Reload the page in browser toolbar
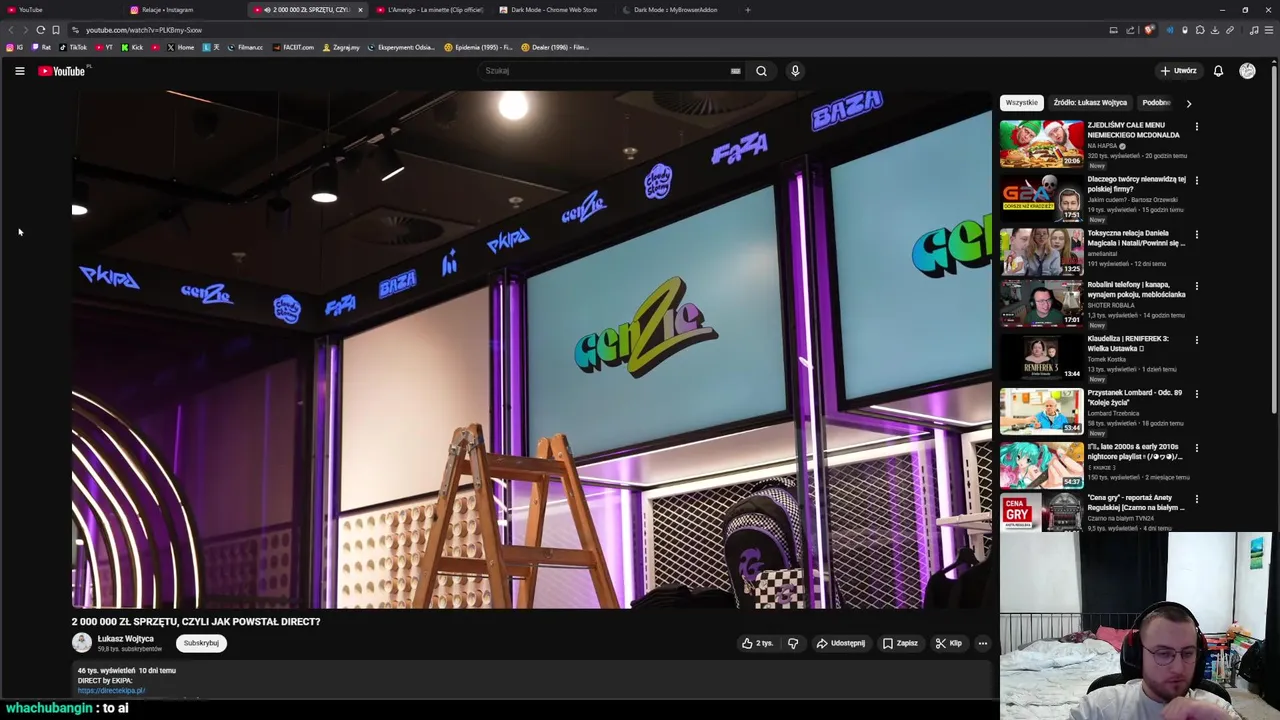 pos(41,30)
